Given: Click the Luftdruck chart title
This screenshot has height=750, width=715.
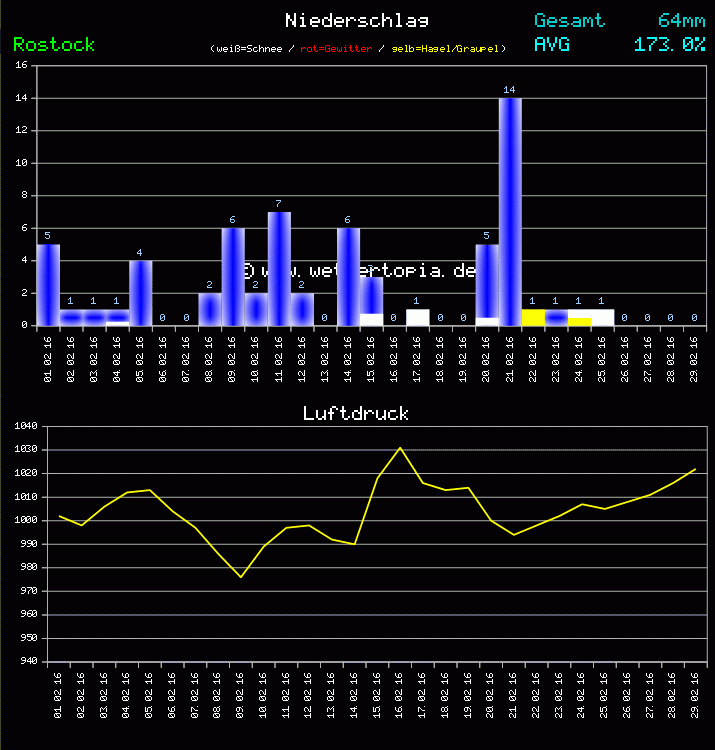Looking at the screenshot, I should pos(356,413).
